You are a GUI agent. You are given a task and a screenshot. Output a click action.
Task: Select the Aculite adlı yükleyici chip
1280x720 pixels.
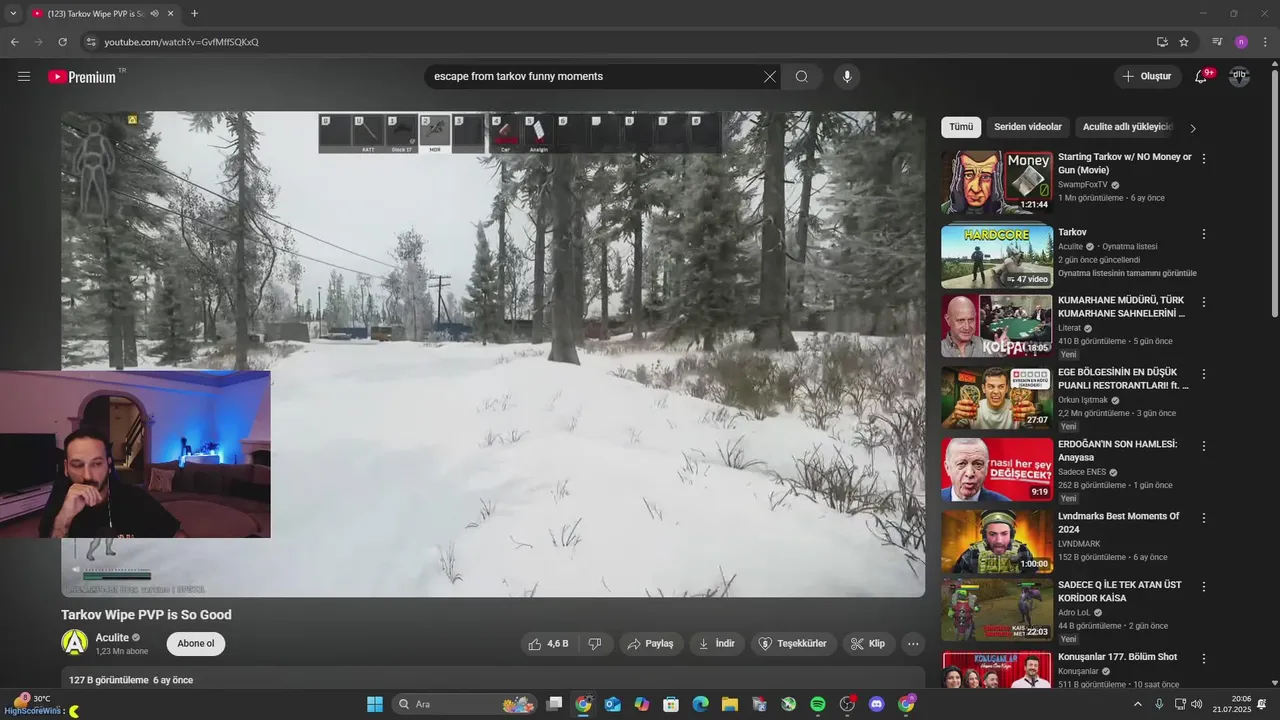click(x=1127, y=127)
